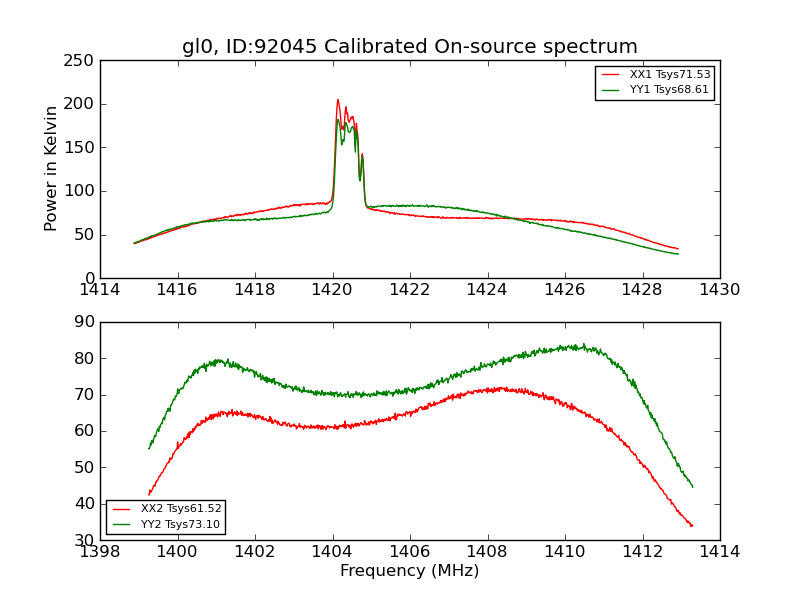Click the bottom plot x-axis tick label 1410
Viewport: 800px width, 600px height.
pyautogui.click(x=565, y=552)
